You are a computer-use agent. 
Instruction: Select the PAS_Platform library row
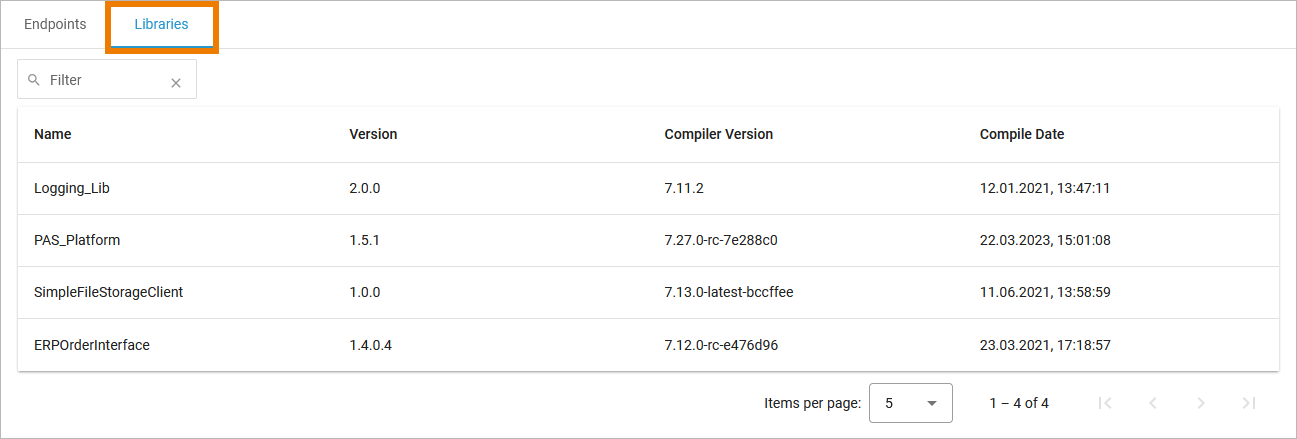77,240
